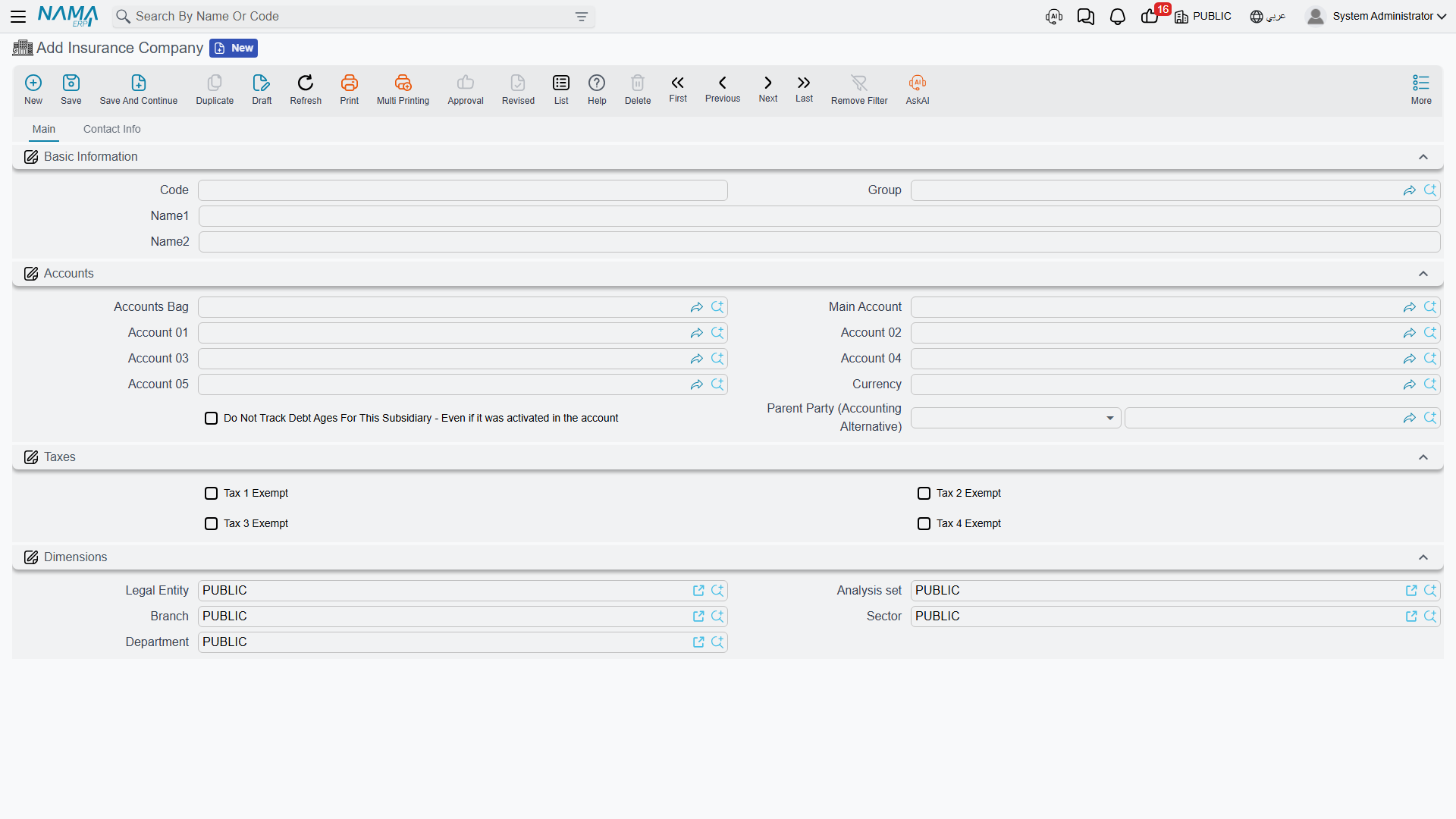Viewport: 1456px width, 819px height.
Task: Check Tax 4 Exempt
Action: [924, 524]
